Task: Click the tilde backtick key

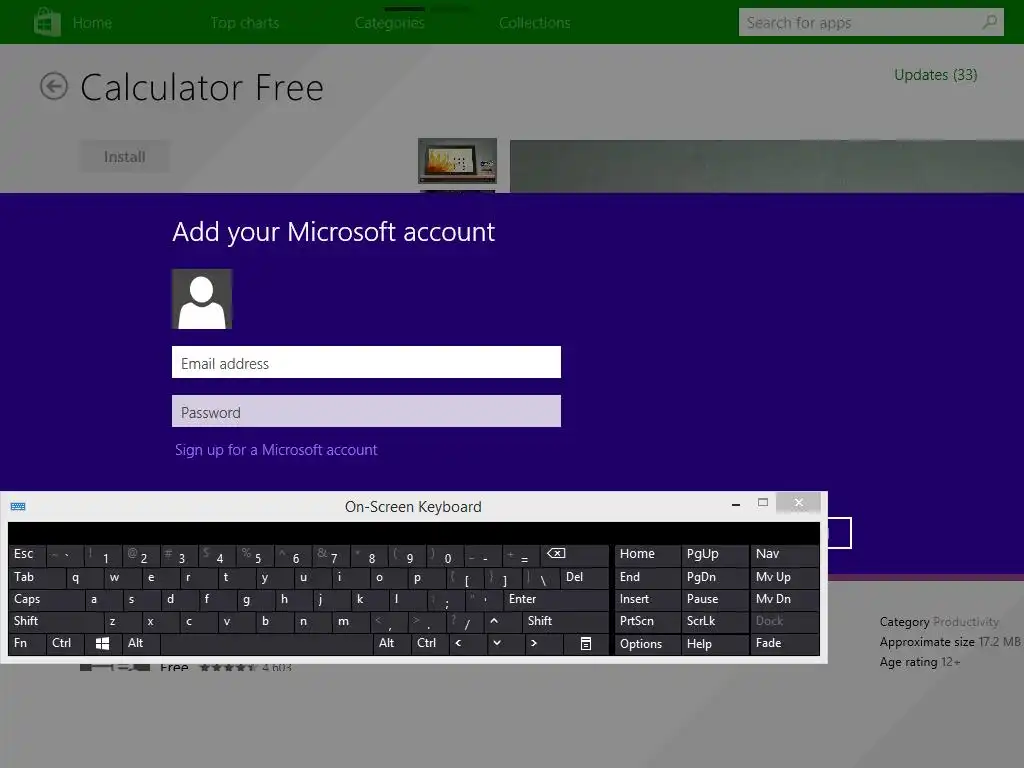Action: coord(65,554)
